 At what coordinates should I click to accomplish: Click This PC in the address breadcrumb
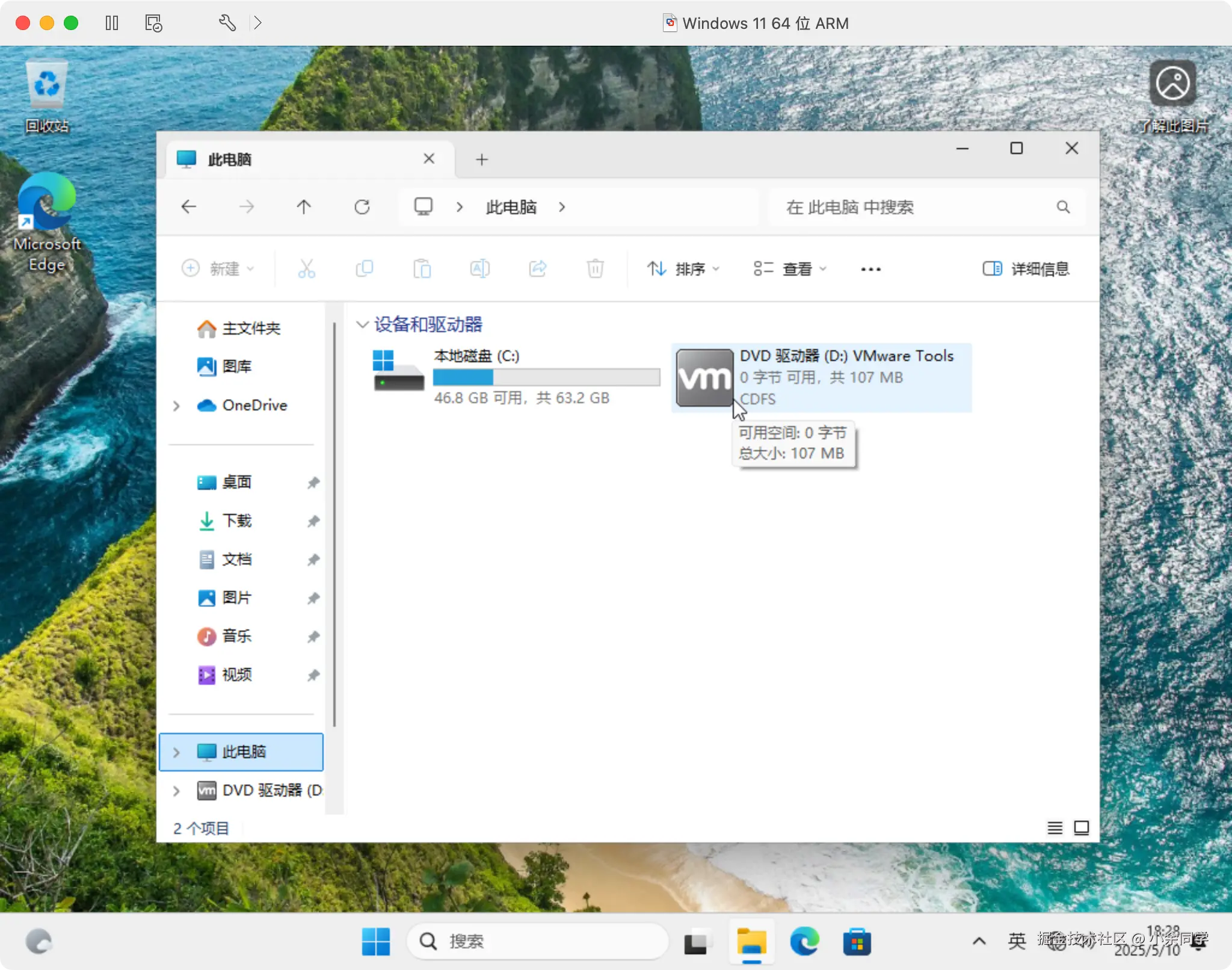pos(511,207)
